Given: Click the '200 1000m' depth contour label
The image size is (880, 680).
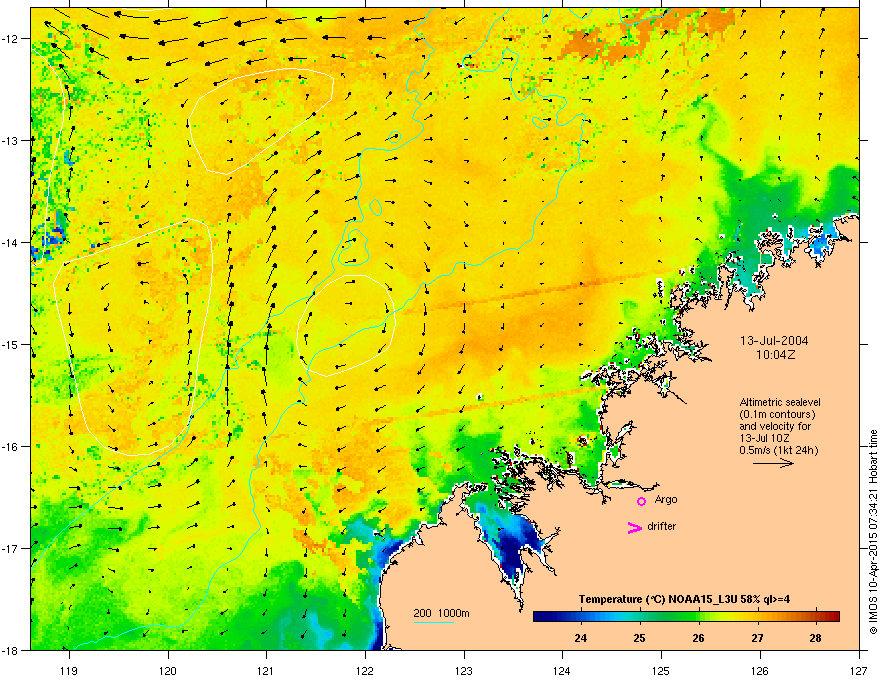Looking at the screenshot, I should tap(441, 613).
